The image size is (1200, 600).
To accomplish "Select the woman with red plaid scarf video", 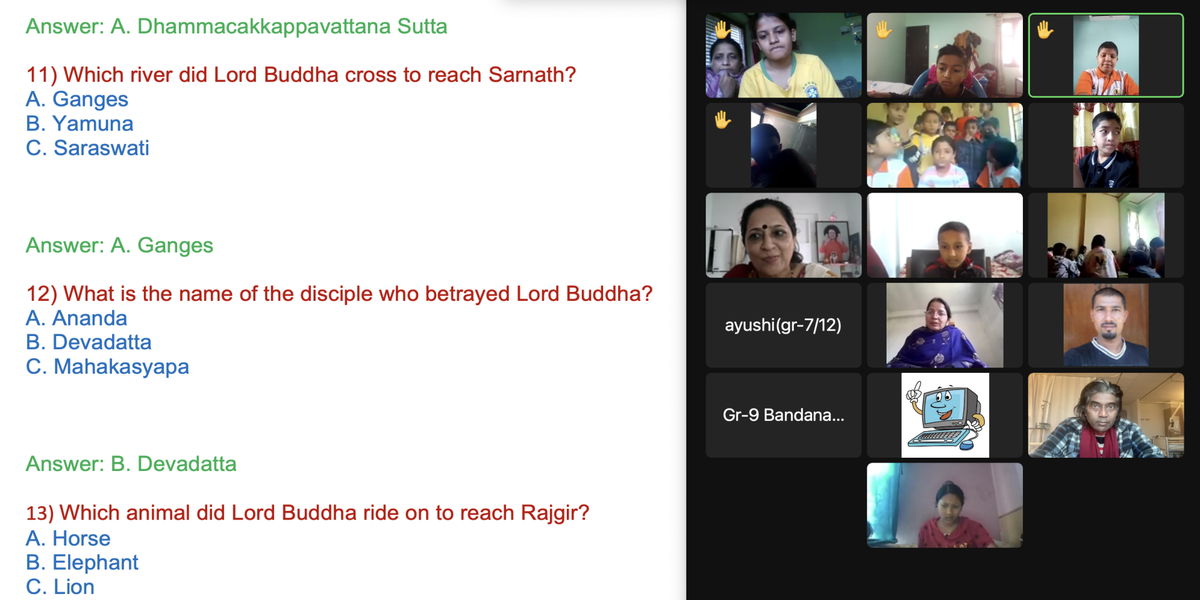I will [x=1106, y=415].
